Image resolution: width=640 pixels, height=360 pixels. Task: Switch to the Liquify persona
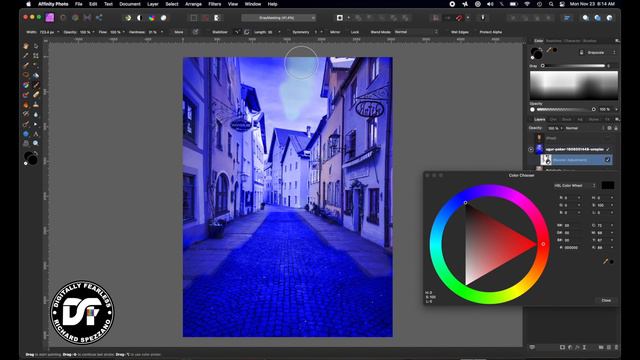(63, 18)
